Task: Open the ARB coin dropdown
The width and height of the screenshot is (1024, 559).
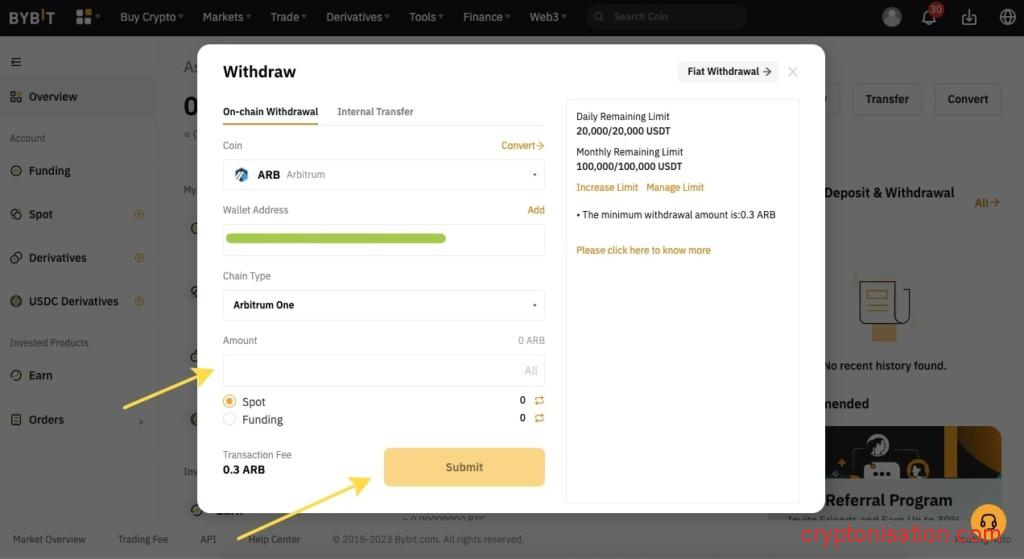Action: [x=383, y=175]
